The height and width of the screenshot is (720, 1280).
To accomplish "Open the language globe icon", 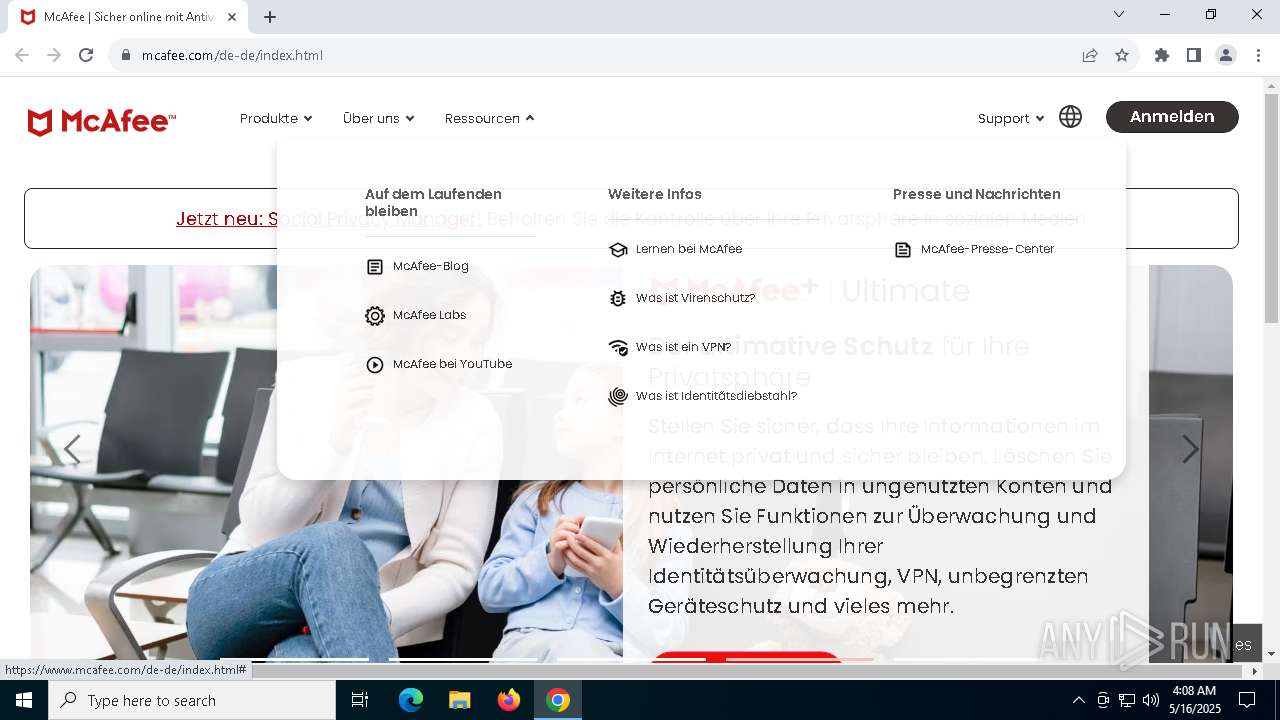I will [x=1070, y=117].
